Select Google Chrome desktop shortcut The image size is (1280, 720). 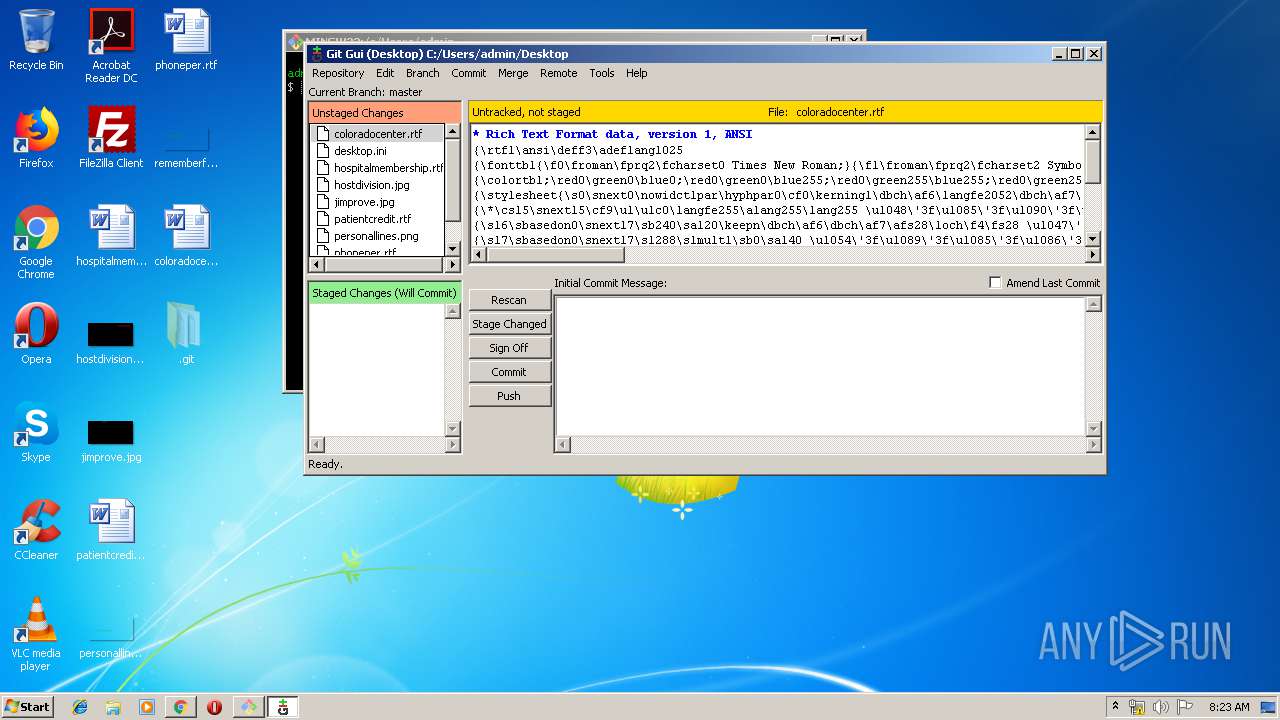36,242
